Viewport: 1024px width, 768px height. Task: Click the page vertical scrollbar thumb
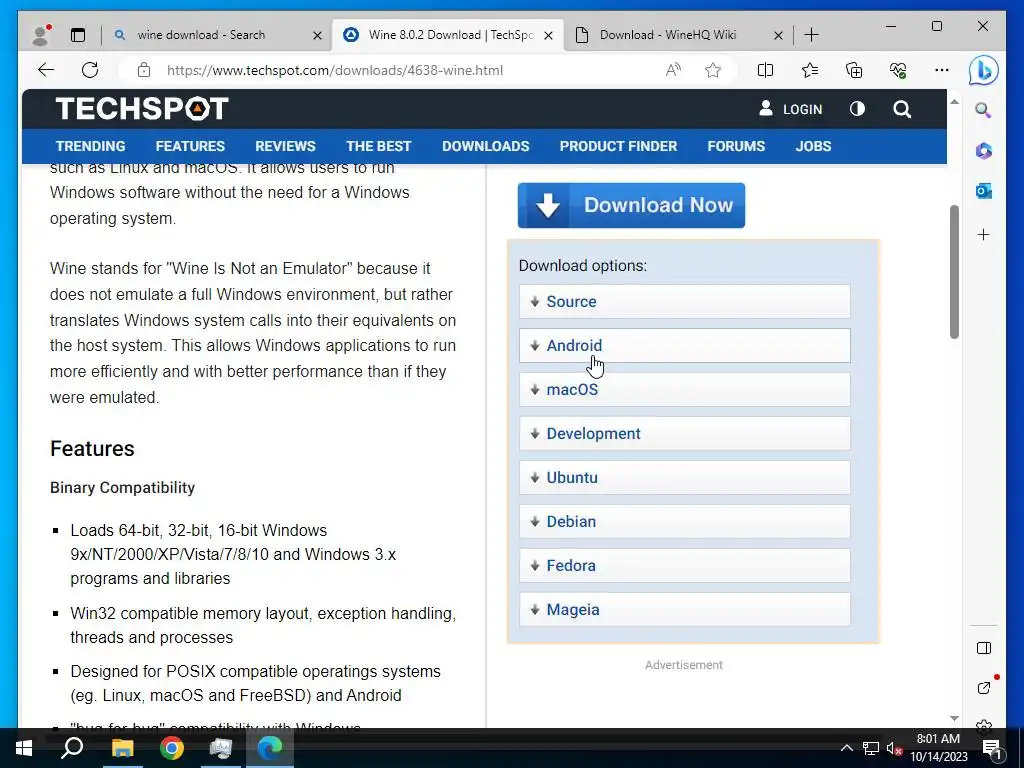click(x=954, y=272)
